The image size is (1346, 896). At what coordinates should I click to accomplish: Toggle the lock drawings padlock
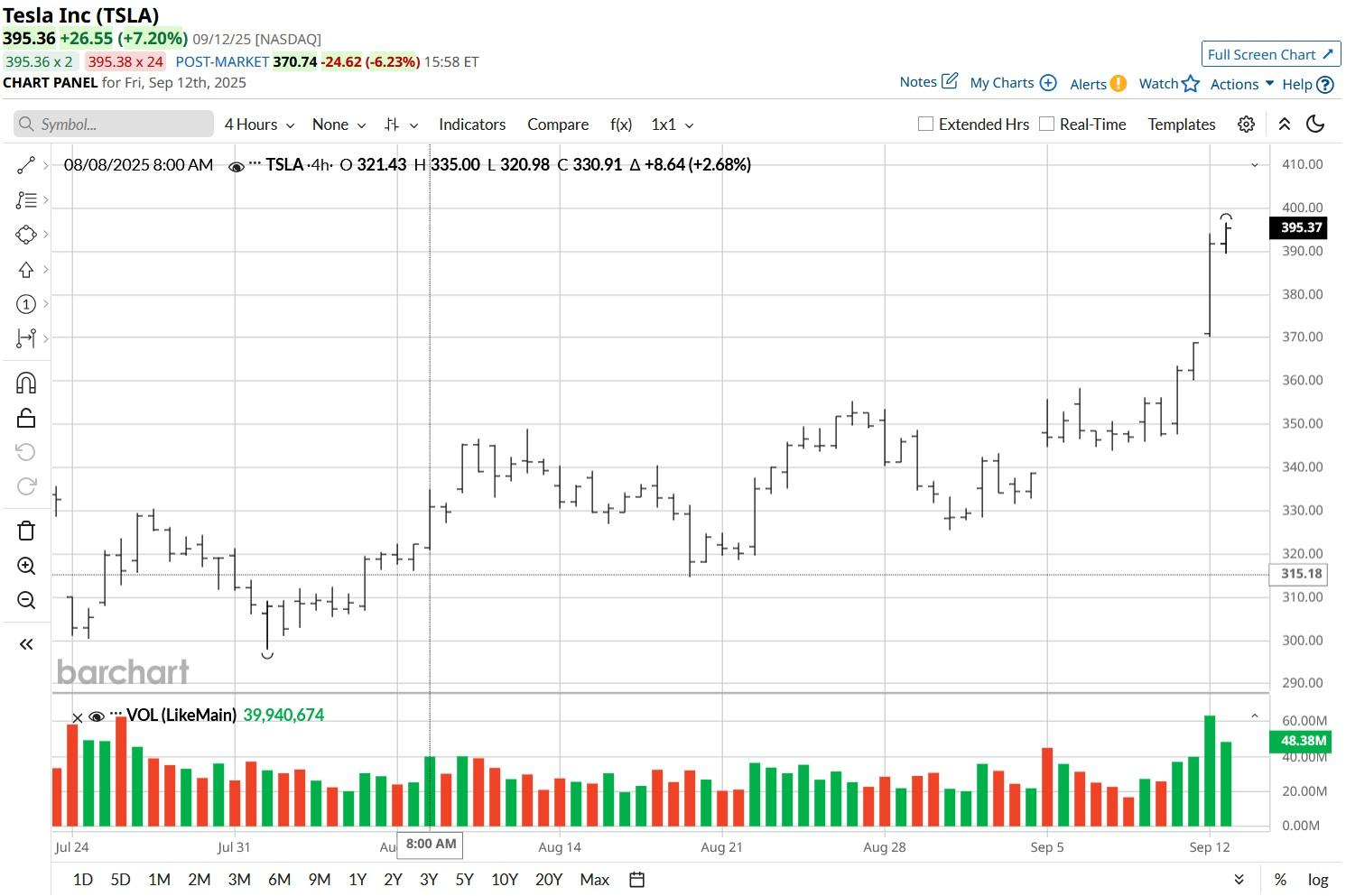pyautogui.click(x=25, y=418)
